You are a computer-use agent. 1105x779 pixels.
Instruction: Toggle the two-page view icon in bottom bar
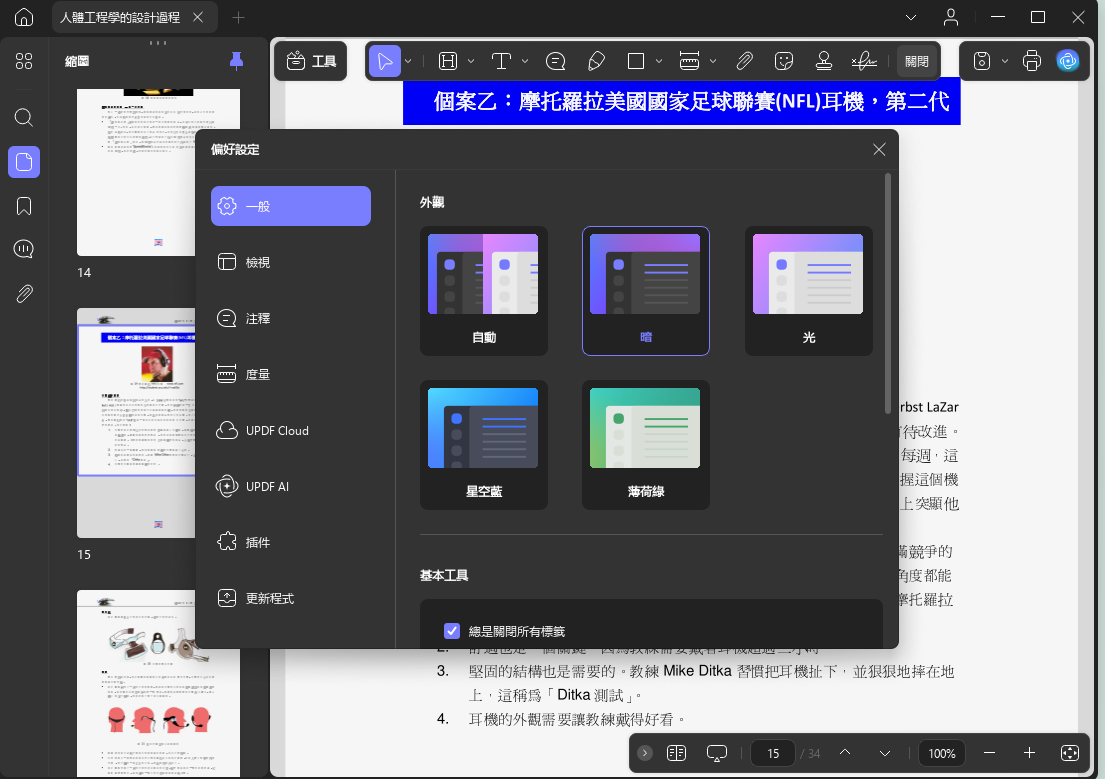tap(677, 753)
